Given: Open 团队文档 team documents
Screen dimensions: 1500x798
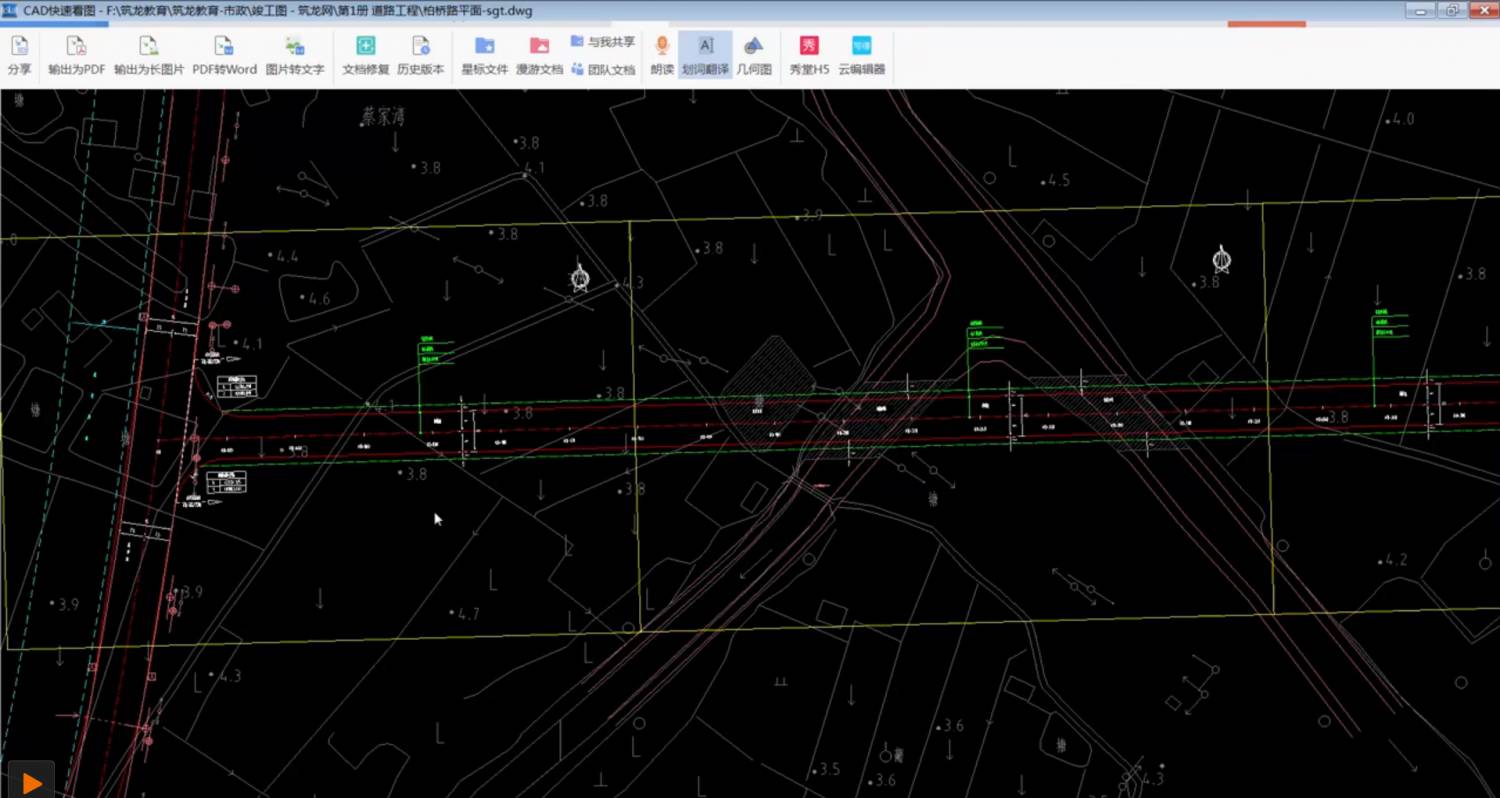Looking at the screenshot, I should [603, 70].
